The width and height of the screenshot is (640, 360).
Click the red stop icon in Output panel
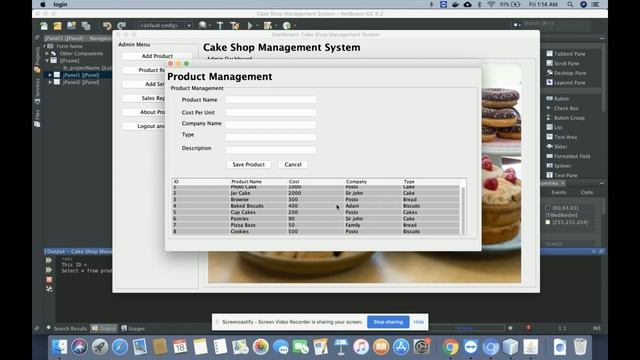[49, 280]
